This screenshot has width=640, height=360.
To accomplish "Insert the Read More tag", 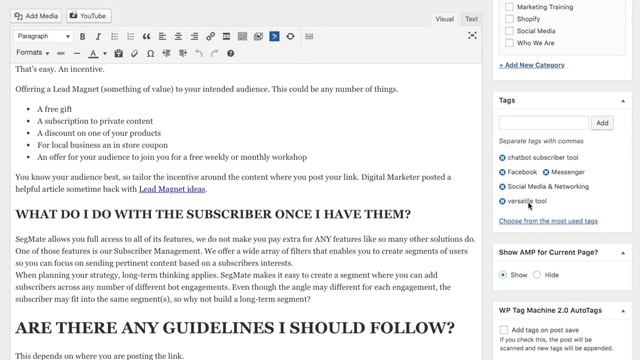I will (226, 36).
